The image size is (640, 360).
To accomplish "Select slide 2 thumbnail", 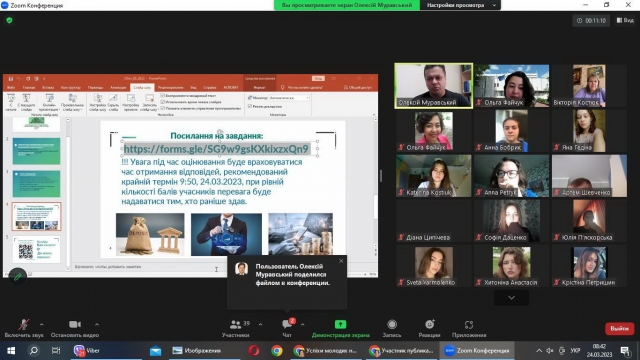I will (x=36, y=151).
